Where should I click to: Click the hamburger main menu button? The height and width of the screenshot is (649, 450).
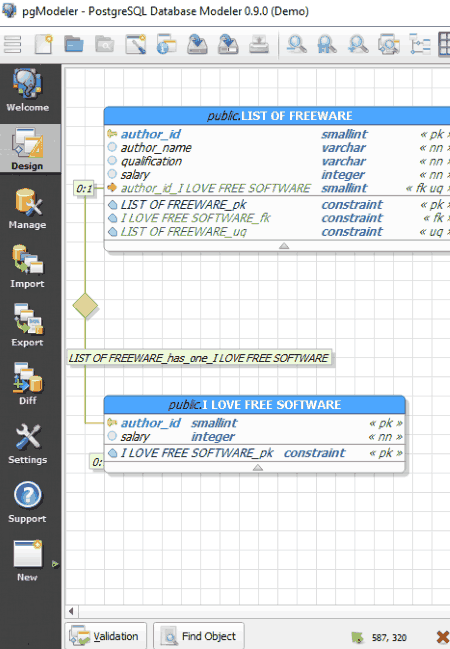click(x=12, y=44)
